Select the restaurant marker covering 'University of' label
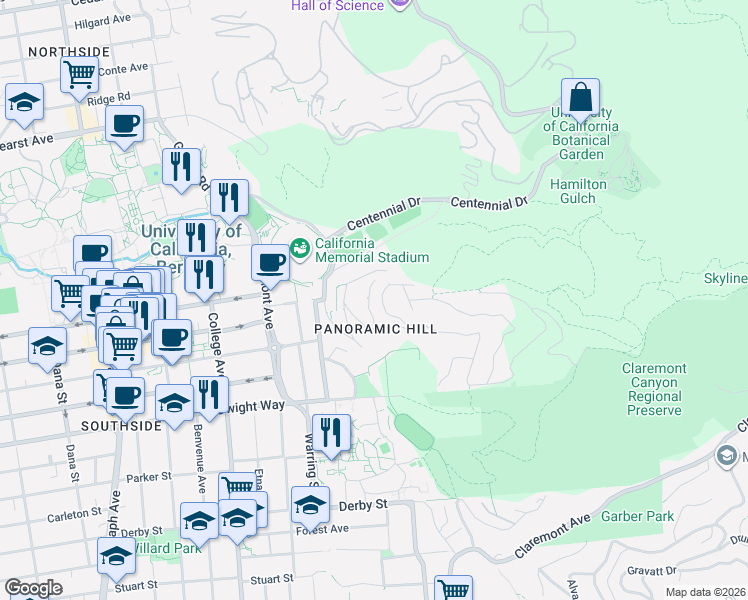This screenshot has height=600, width=748. pos(197,239)
